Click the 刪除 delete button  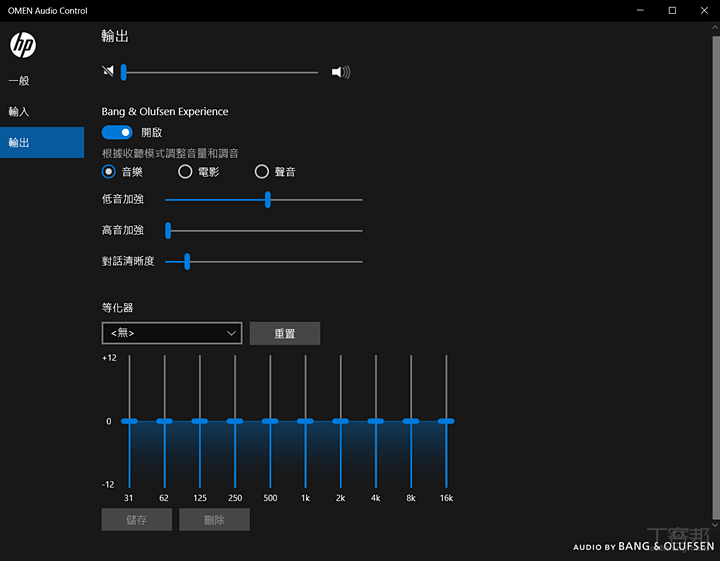(214, 520)
